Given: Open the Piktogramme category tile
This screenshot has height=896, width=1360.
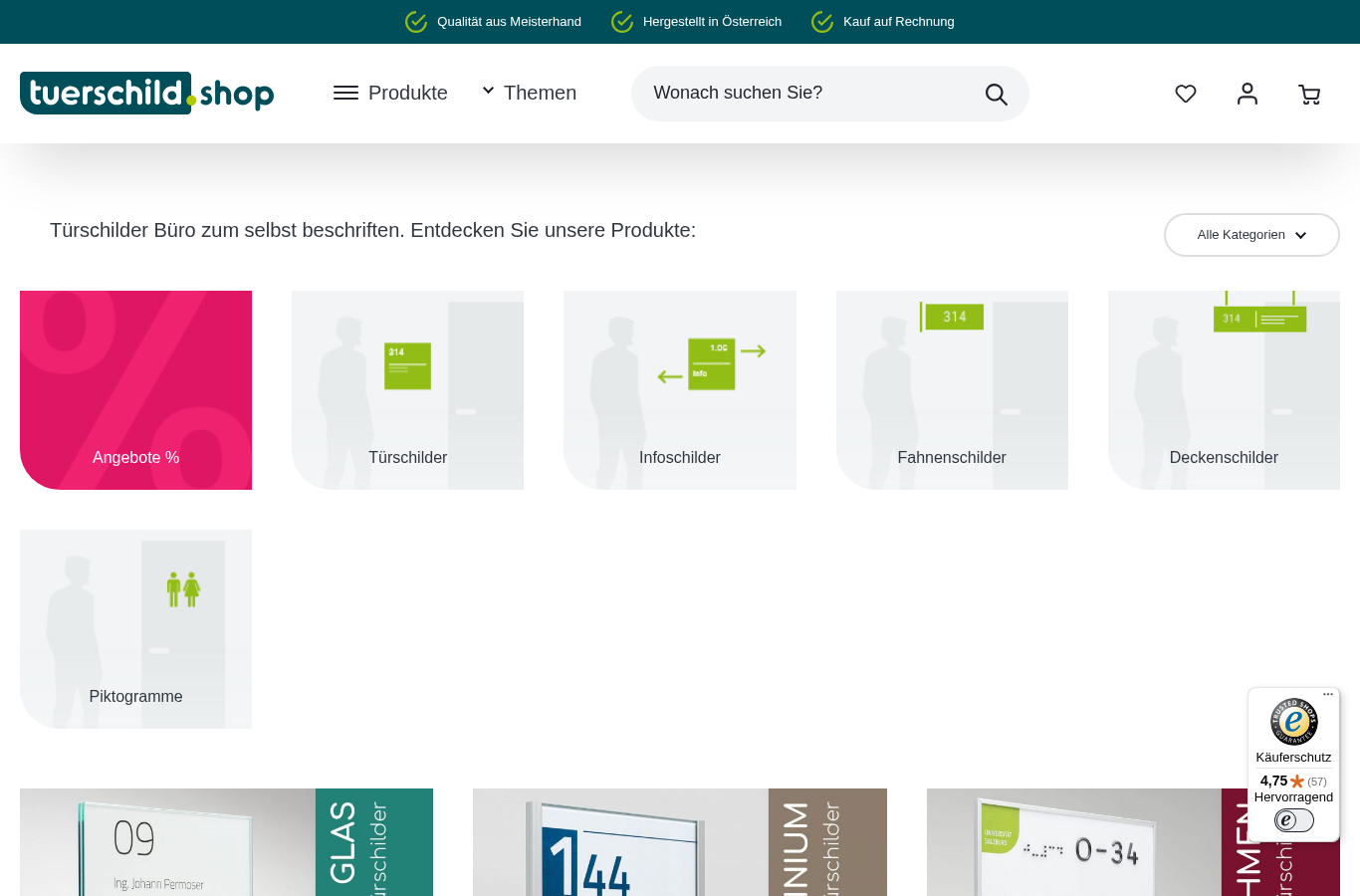Looking at the screenshot, I should coord(135,629).
